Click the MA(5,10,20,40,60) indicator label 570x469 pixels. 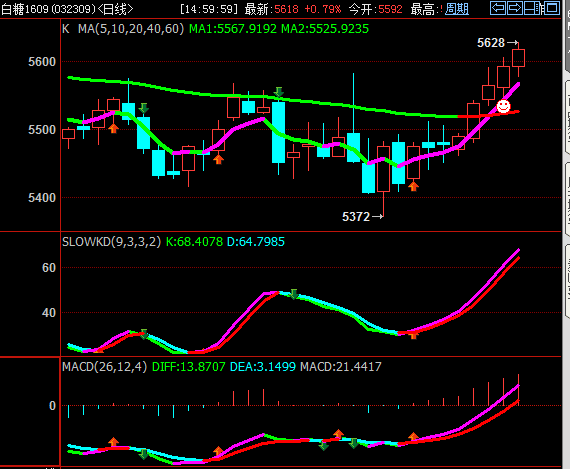[131, 28]
